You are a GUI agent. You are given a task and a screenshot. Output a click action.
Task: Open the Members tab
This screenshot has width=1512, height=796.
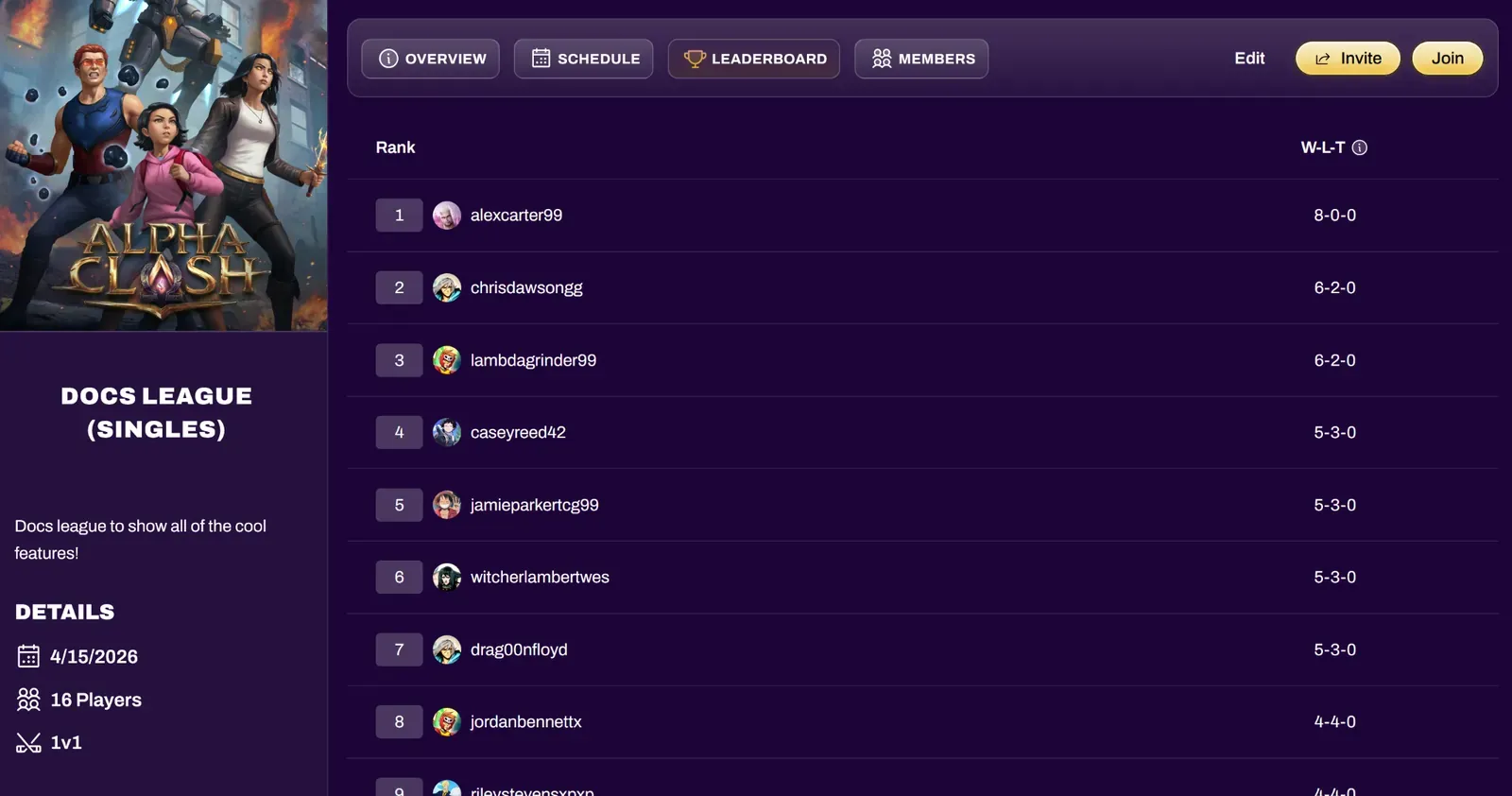click(921, 58)
